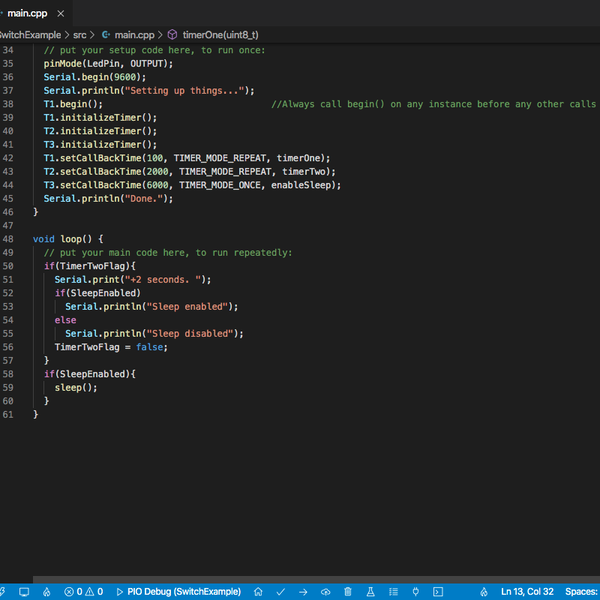The height and width of the screenshot is (600, 600).
Task: Click the cloud remote upload icon
Action: [x=325, y=592]
